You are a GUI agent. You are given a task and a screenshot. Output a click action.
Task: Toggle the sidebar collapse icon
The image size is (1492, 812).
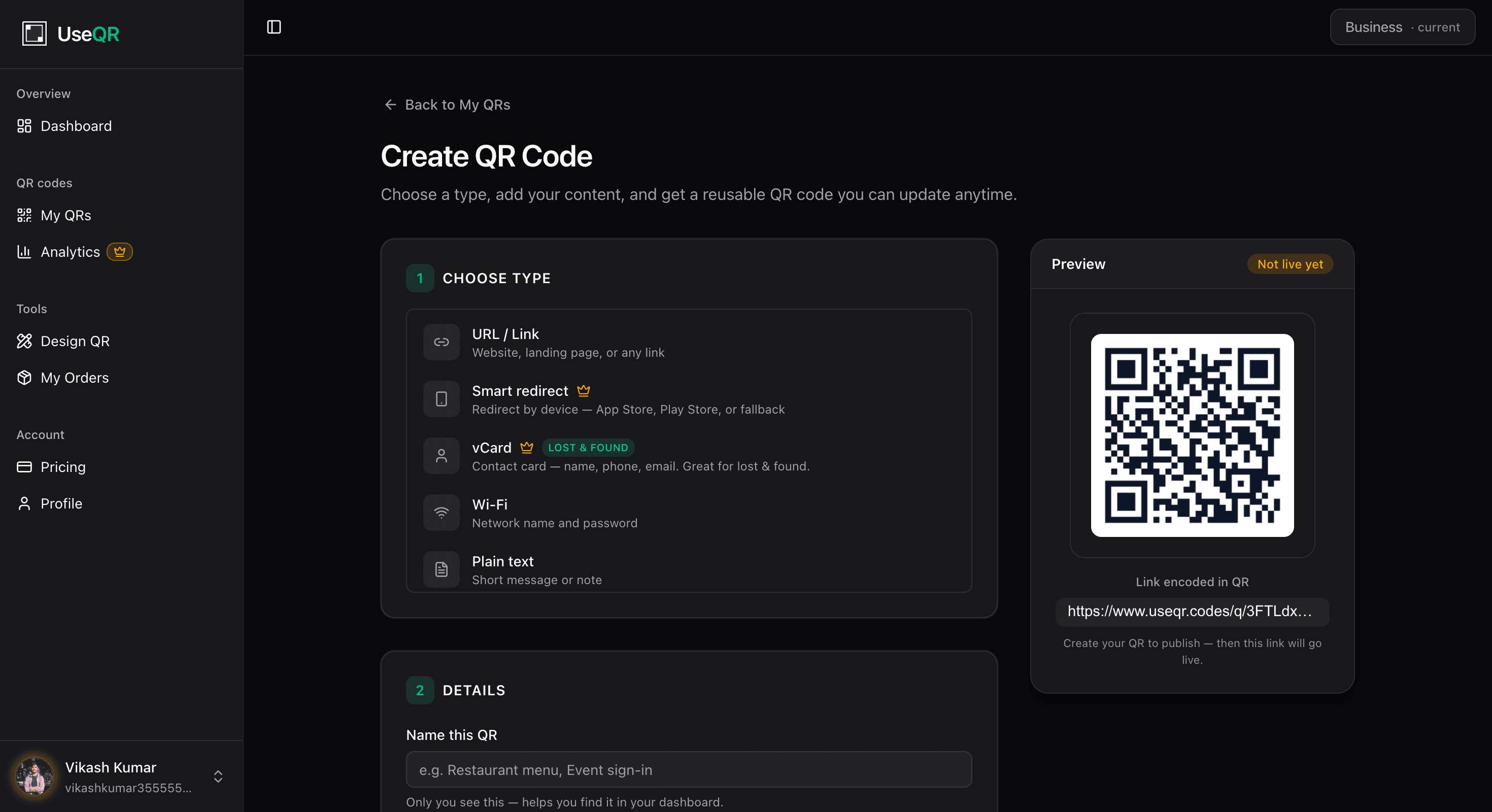tap(274, 26)
